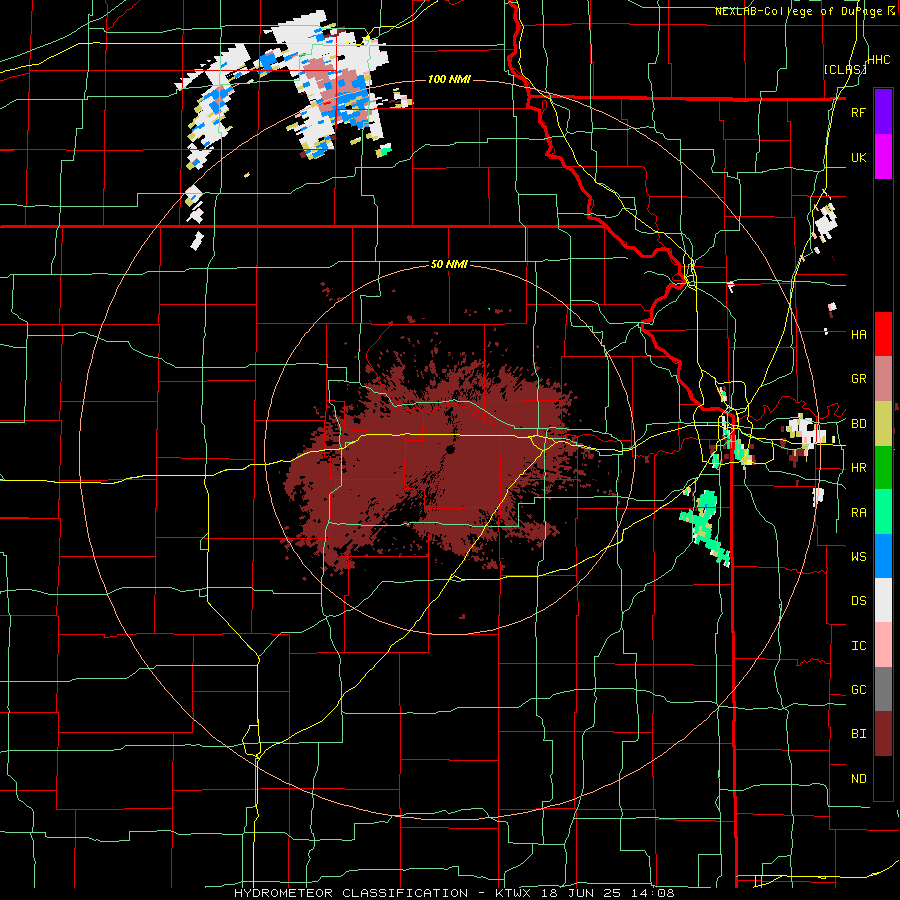Select the GR dusty-pink legend swatch
900x900 pixels.
click(x=883, y=379)
